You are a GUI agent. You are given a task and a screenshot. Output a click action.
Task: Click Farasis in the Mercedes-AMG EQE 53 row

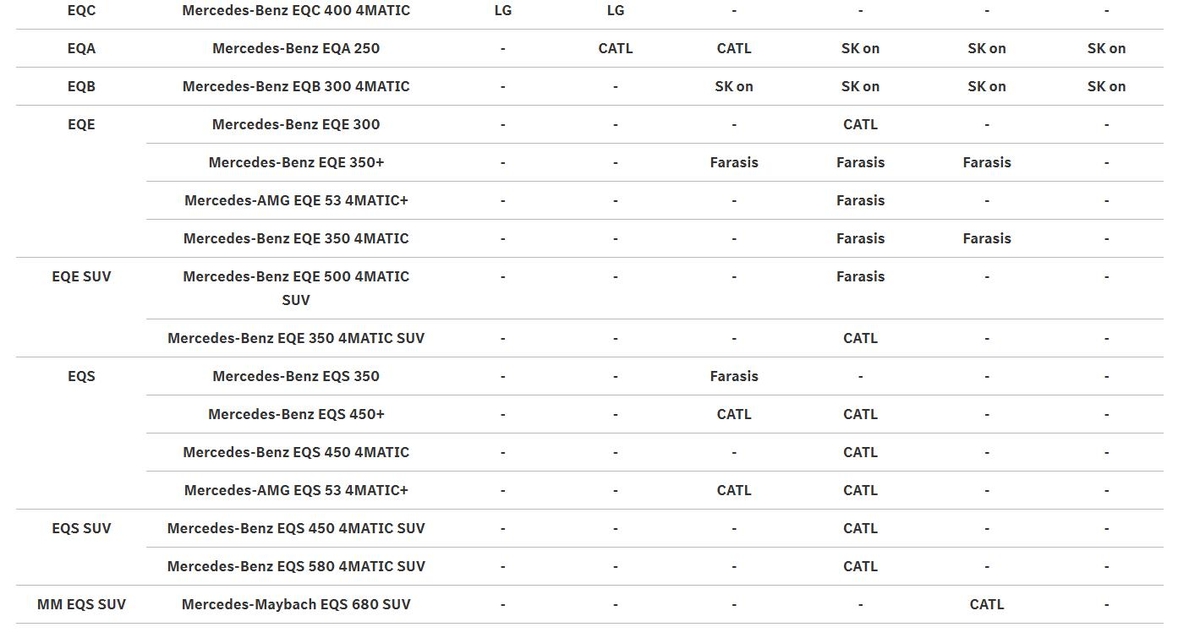[x=860, y=200]
